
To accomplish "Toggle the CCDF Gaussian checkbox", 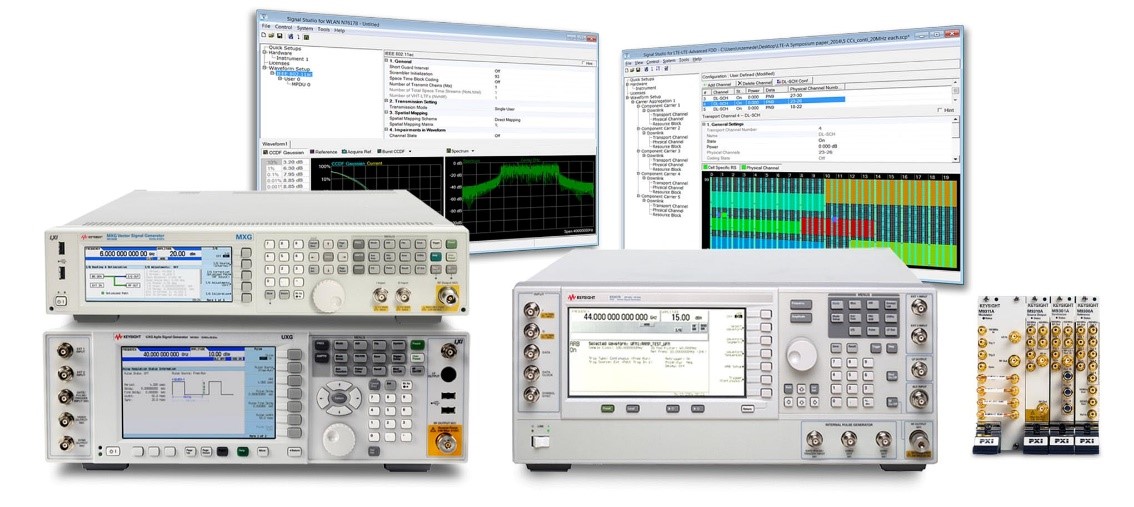I will pyautogui.click(x=264, y=152).
